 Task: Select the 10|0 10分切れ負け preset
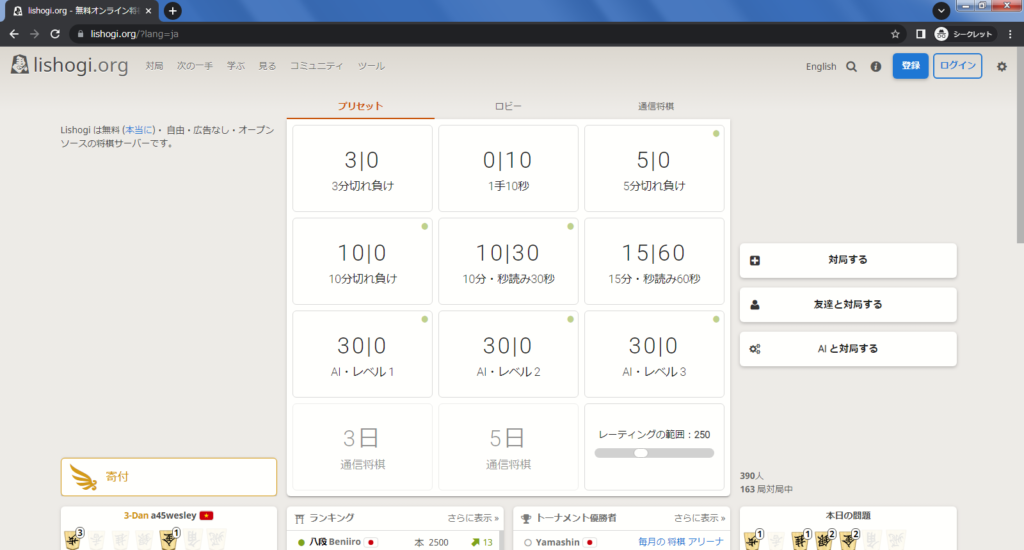(x=362, y=261)
